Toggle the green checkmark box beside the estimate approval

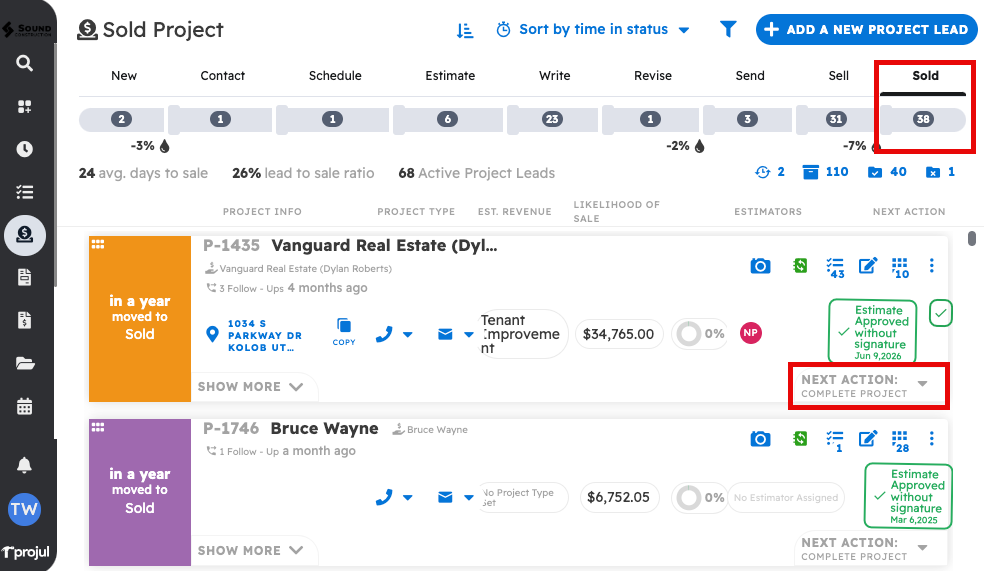(x=941, y=313)
